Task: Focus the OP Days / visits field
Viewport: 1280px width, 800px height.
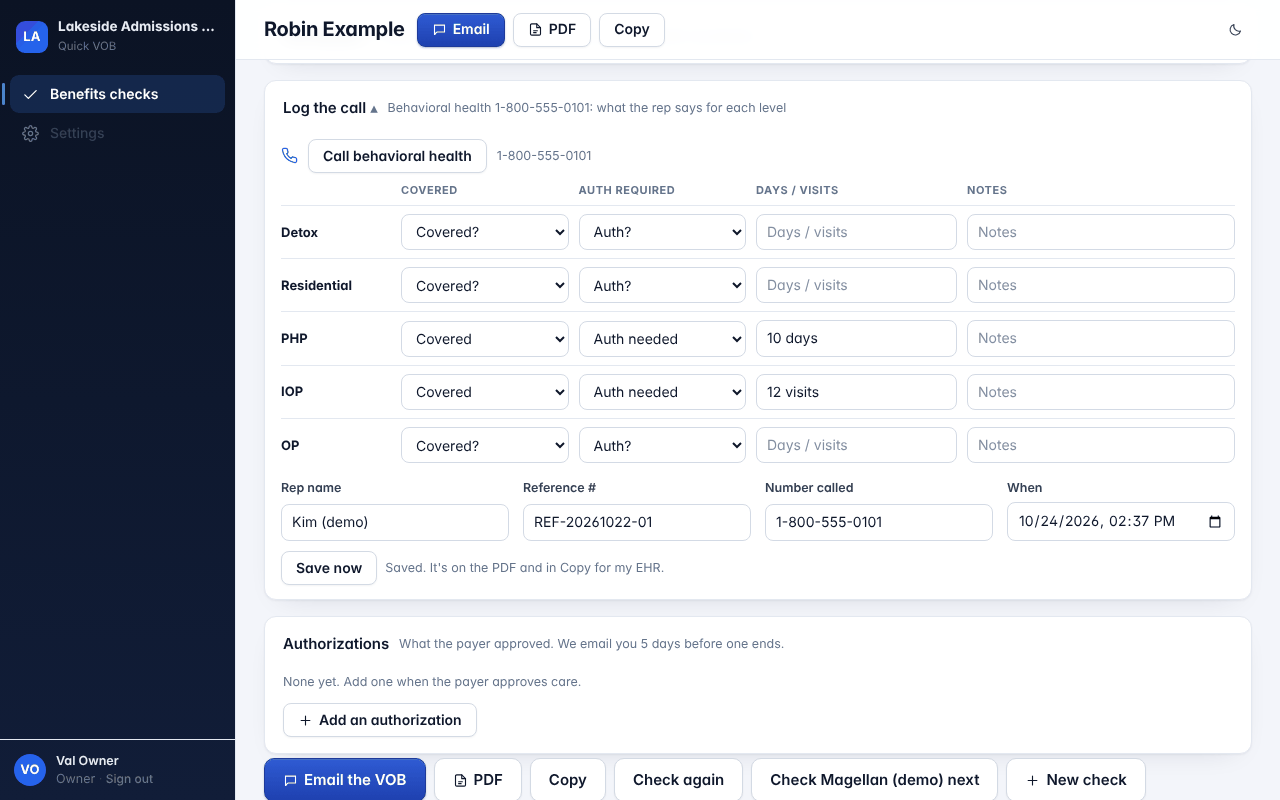Action: 856,446
